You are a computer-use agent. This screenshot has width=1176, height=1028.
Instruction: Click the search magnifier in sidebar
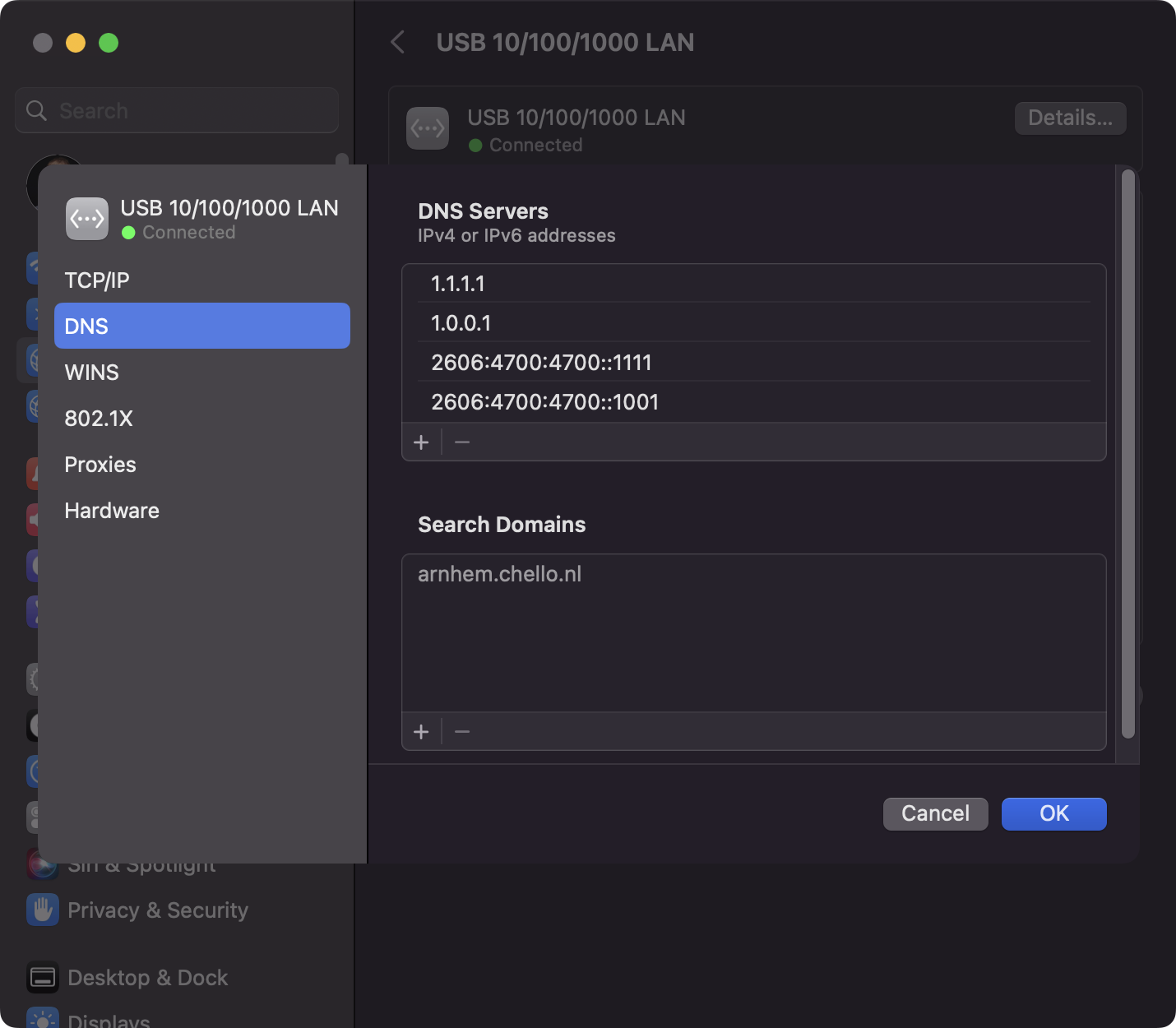coord(35,109)
